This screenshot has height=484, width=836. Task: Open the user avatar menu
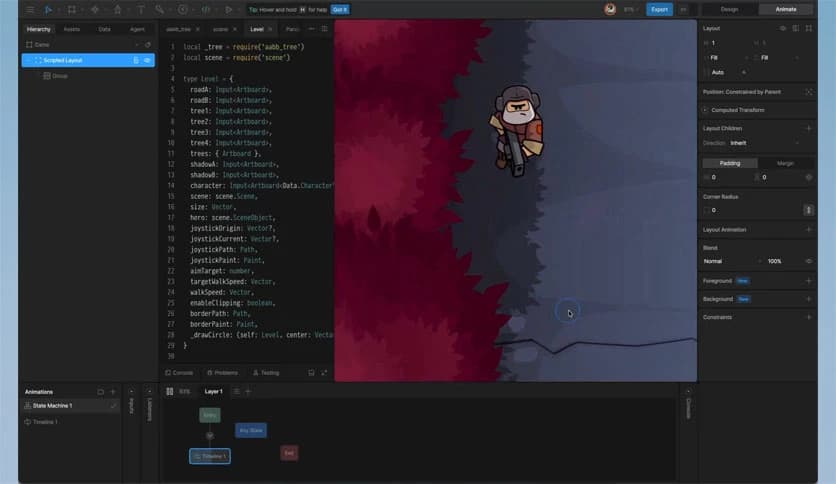[610, 9]
